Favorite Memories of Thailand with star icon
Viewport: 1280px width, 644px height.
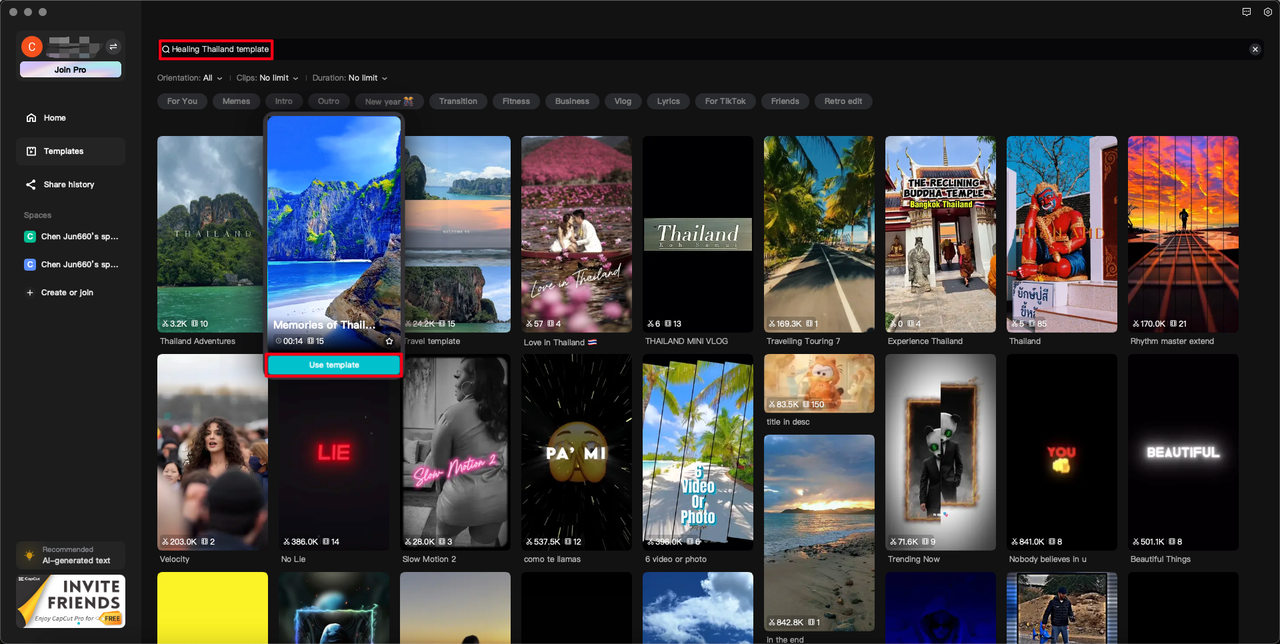390,341
